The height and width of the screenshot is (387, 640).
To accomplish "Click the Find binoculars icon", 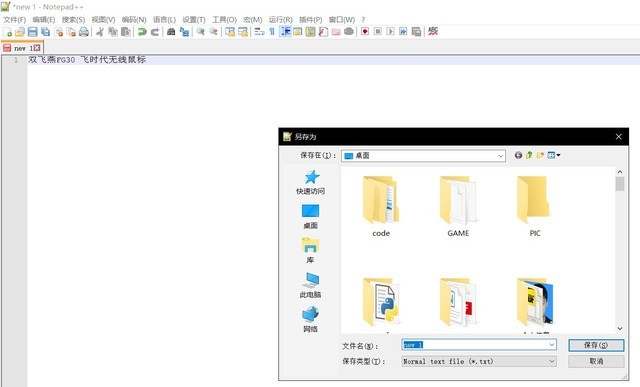I will click(x=171, y=32).
